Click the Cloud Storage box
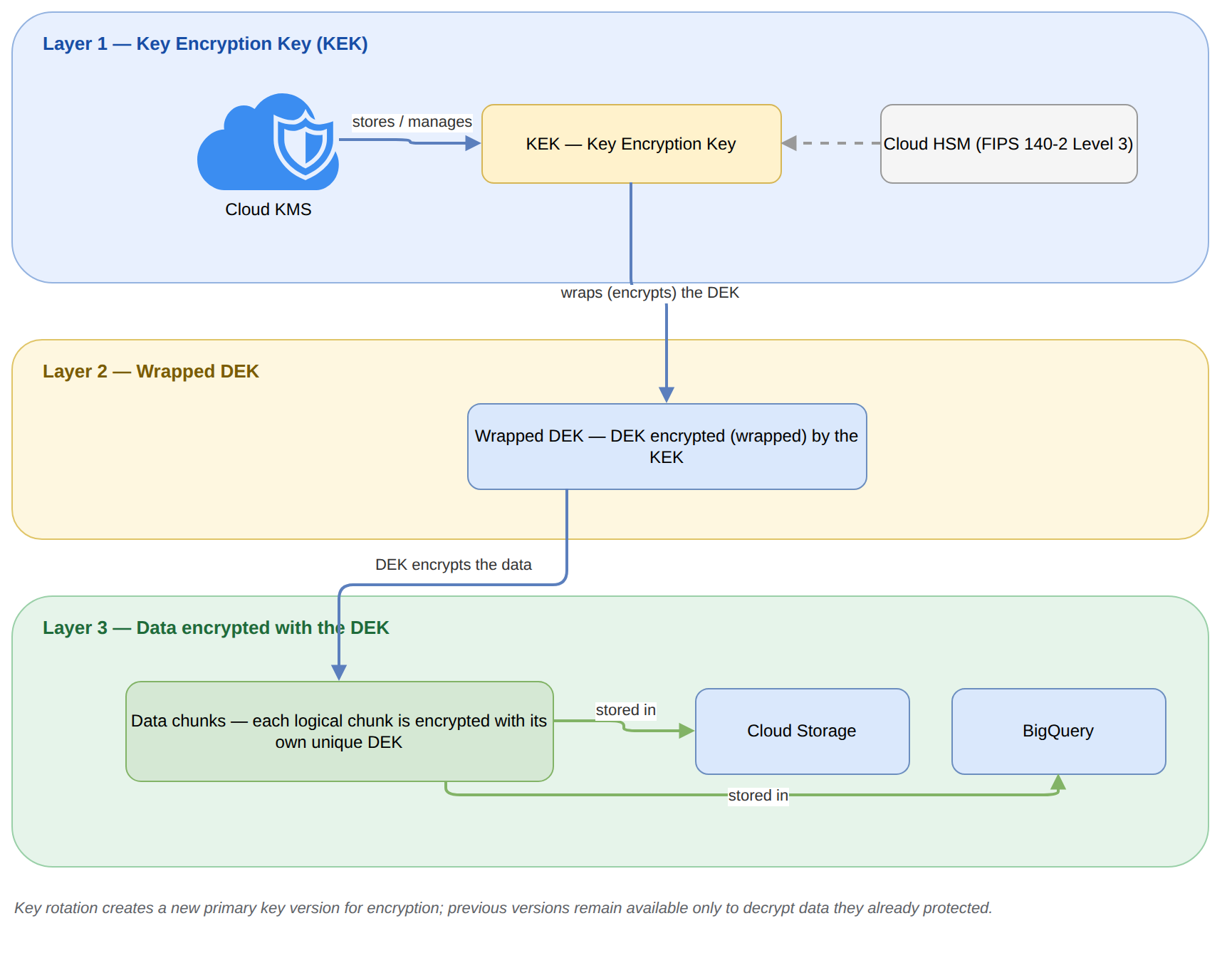 tap(803, 731)
